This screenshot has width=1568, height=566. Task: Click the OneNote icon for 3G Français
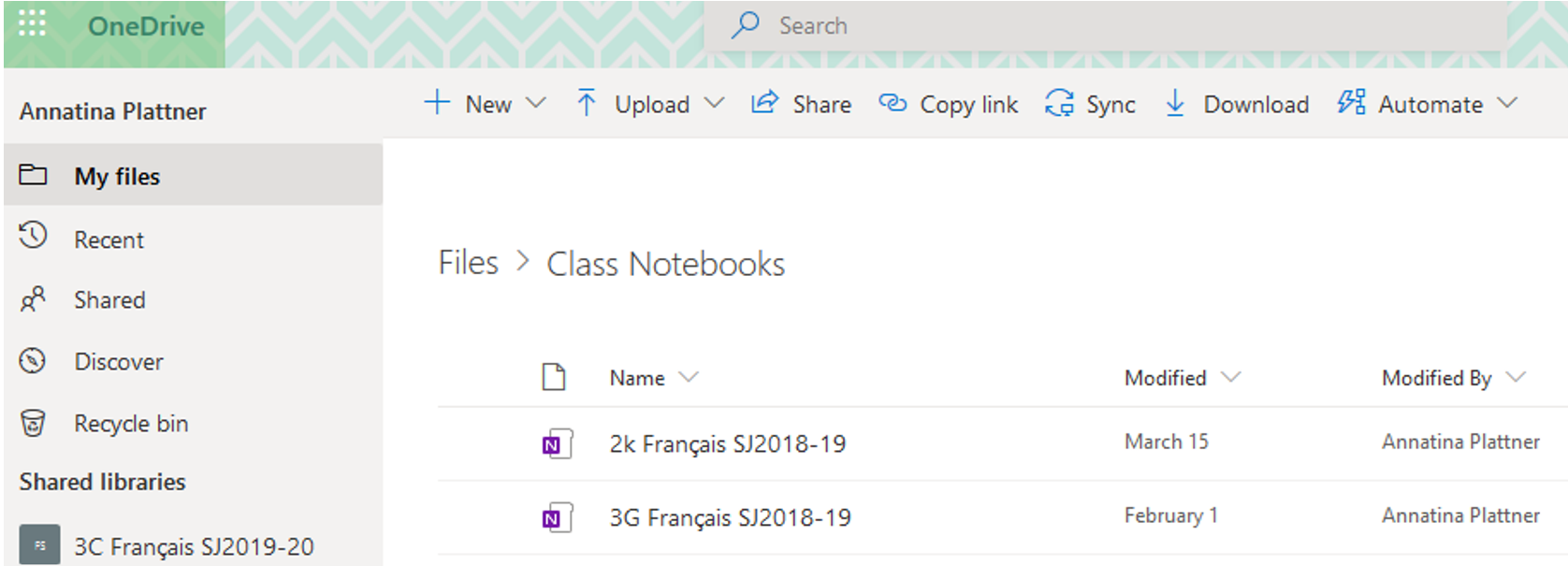coord(557,517)
